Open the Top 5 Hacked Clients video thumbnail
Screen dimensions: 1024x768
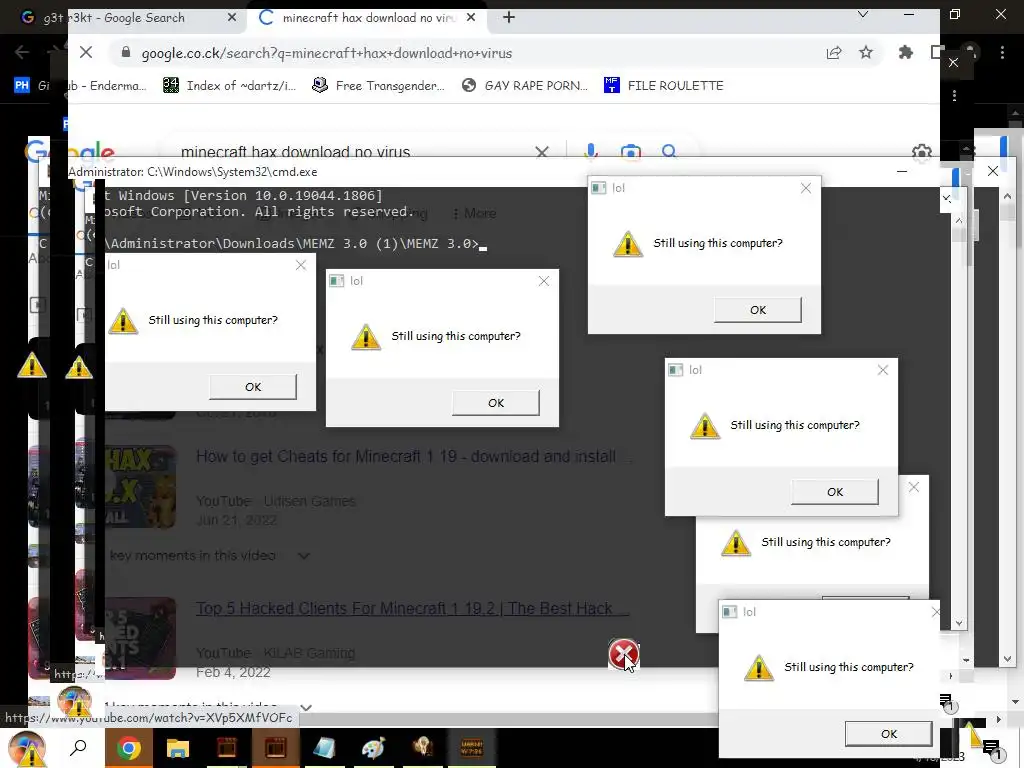(x=140, y=639)
